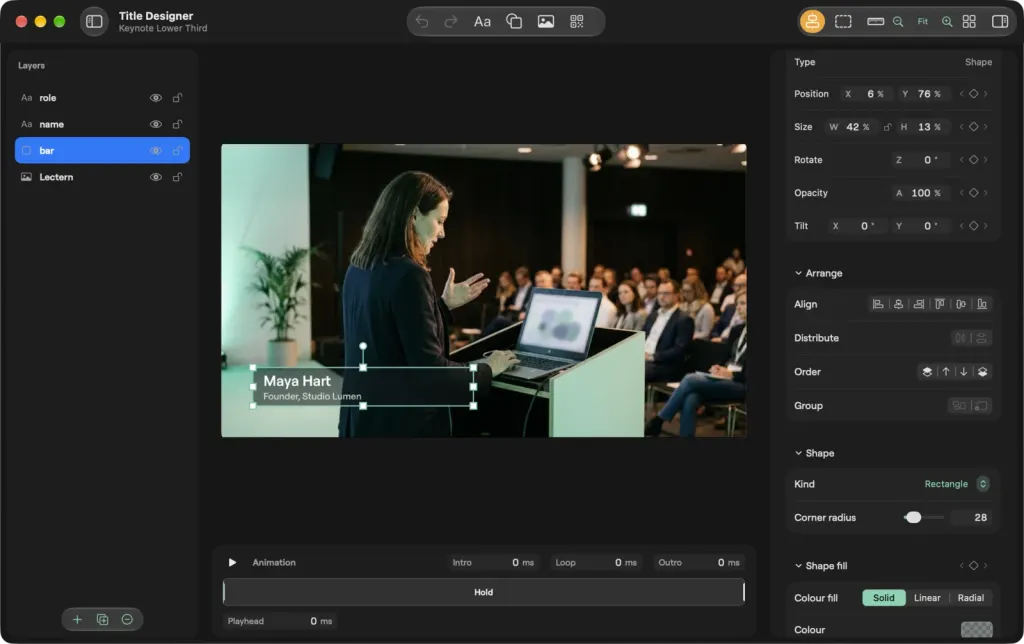Toggle the size aspect ratio lock
This screenshot has width=1024, height=644.
coord(887,127)
